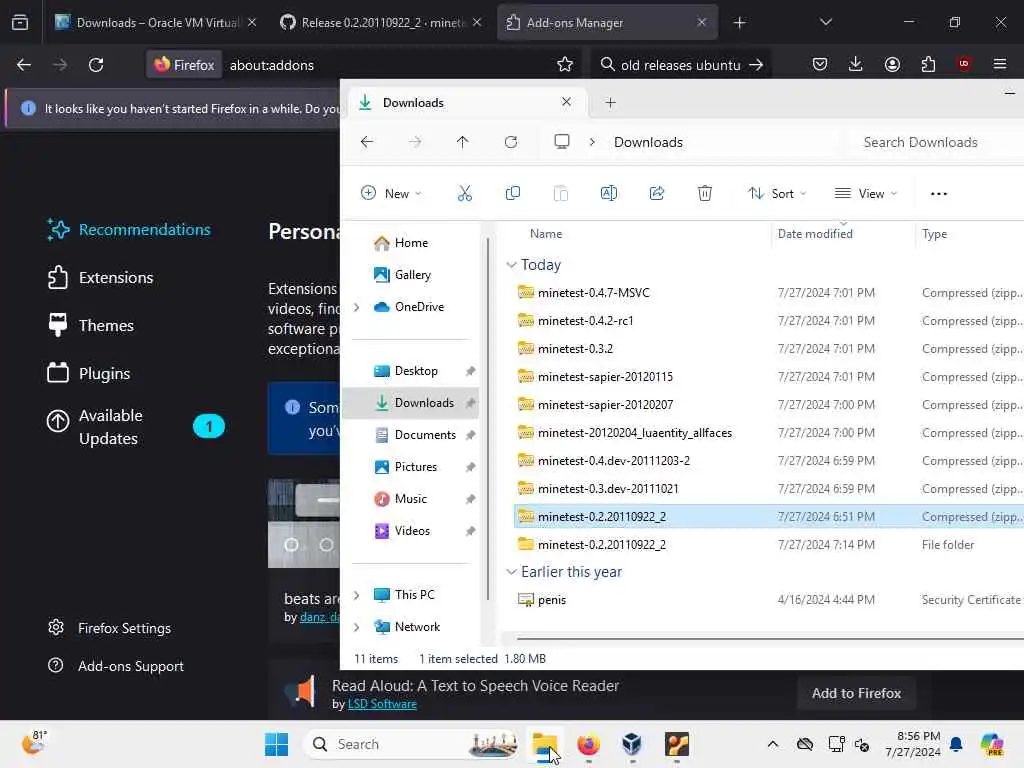The width and height of the screenshot is (1024, 768).
Task: Open Firefox downloads panel
Action: 856,65
